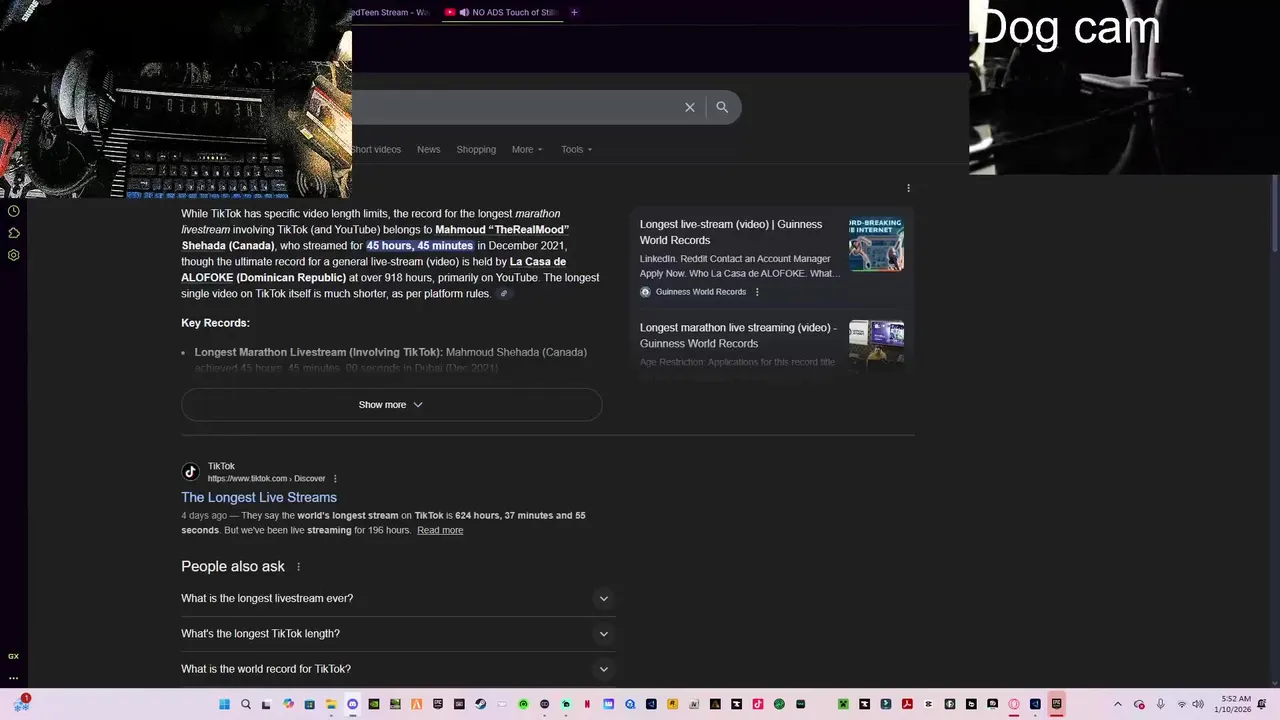This screenshot has width=1280, height=720.
Task: Click the GX icon in the browser sidebar
Action: (x=13, y=656)
